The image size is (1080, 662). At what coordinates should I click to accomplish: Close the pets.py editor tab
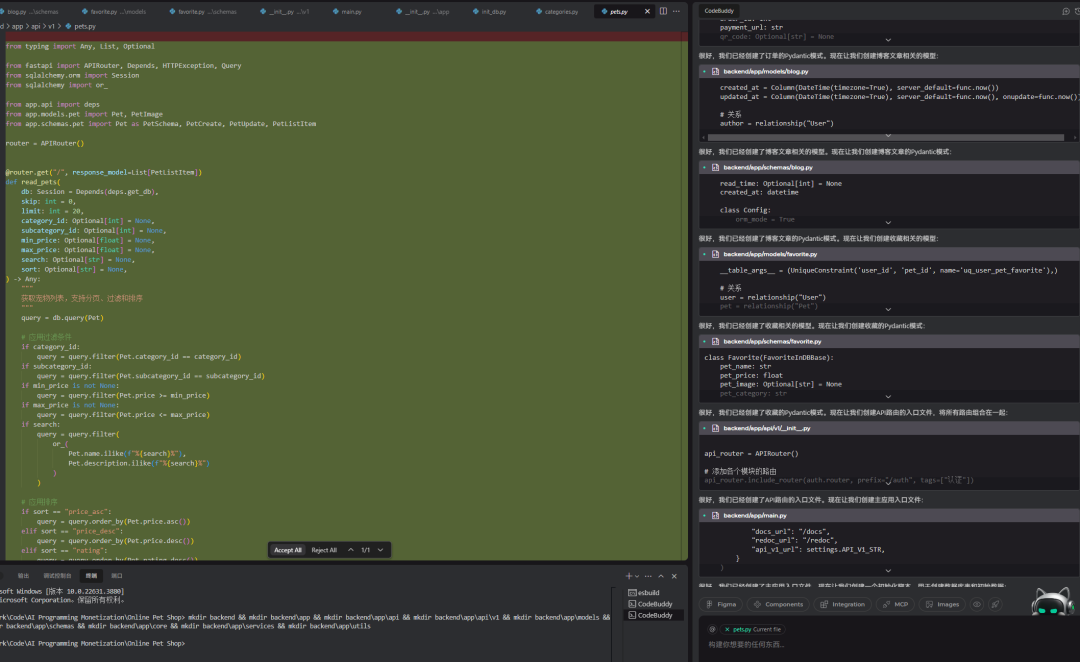(x=648, y=11)
